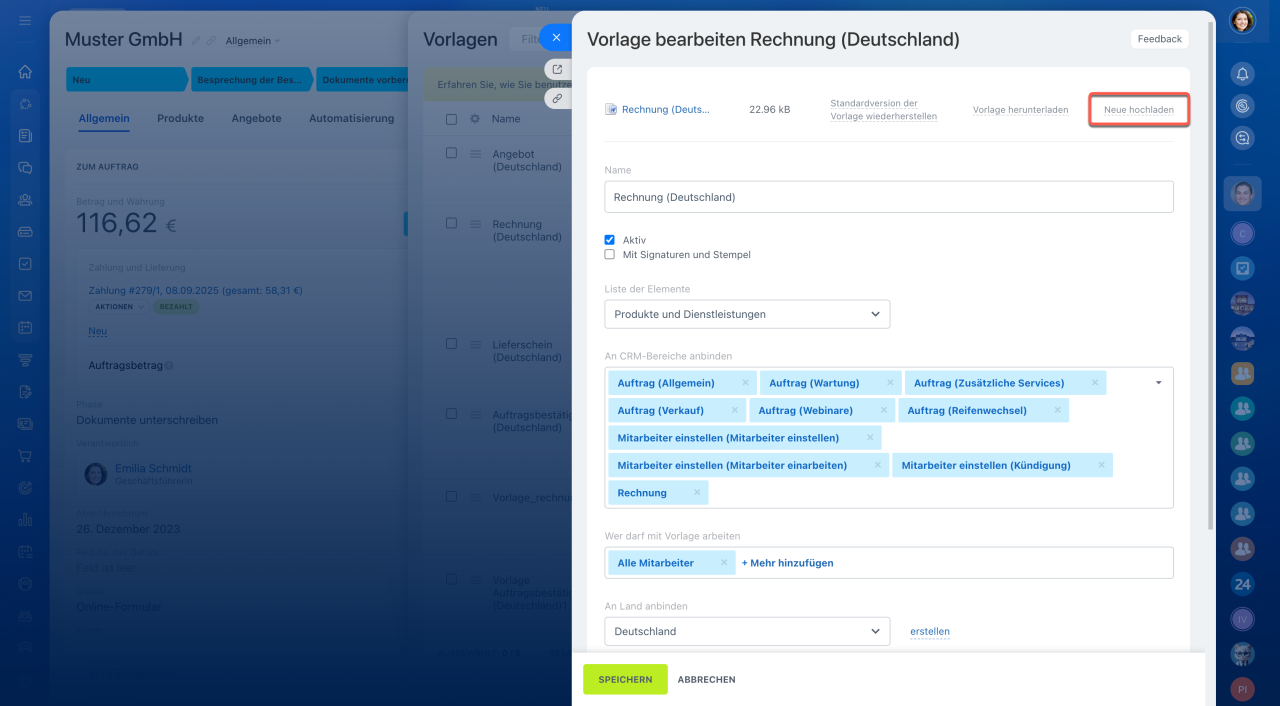Viewport: 1280px width, 706px height.
Task: Click the user profile avatar at top right
Action: pos(1242,20)
